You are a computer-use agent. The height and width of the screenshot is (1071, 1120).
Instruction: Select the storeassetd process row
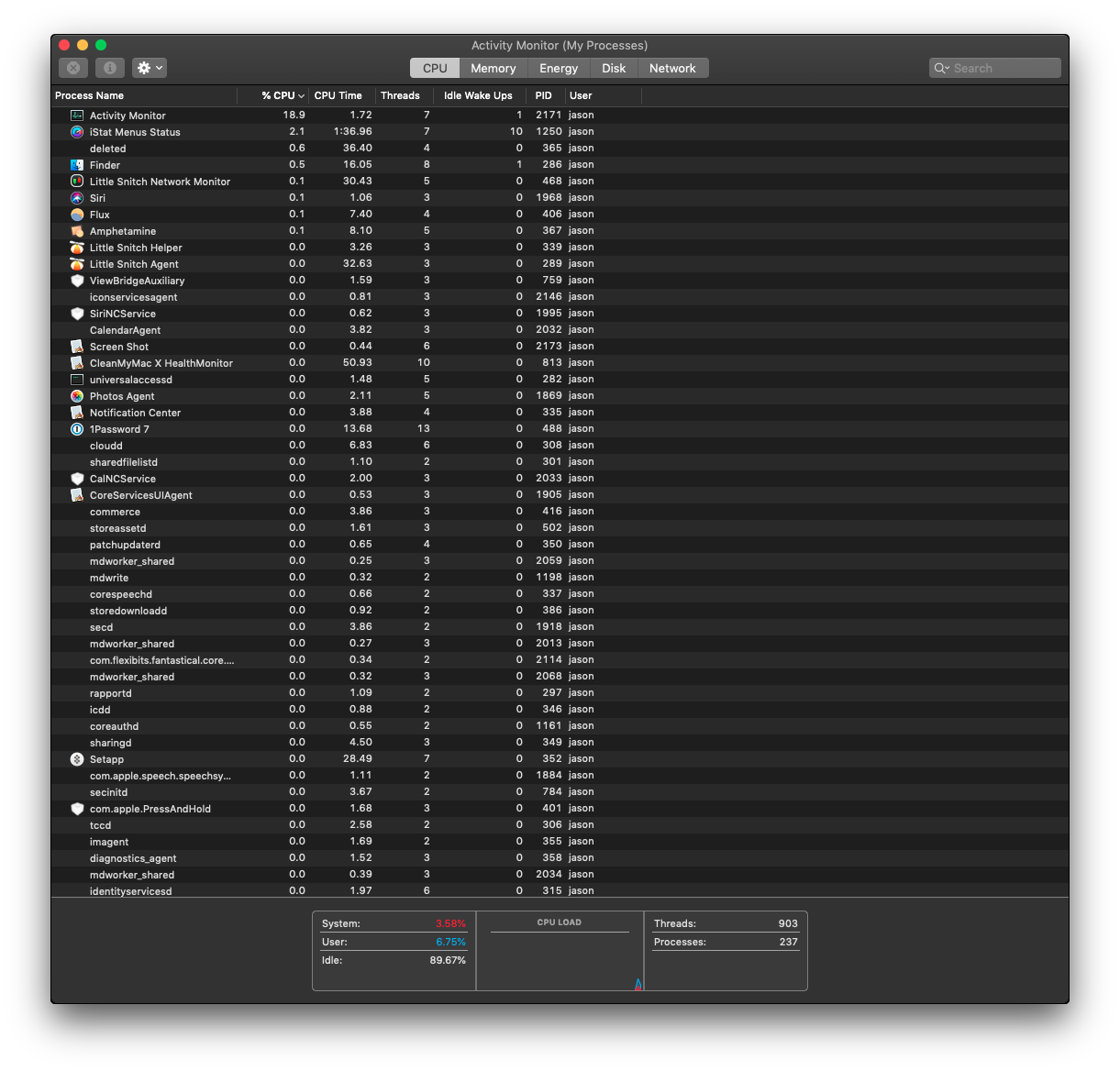click(x=560, y=528)
